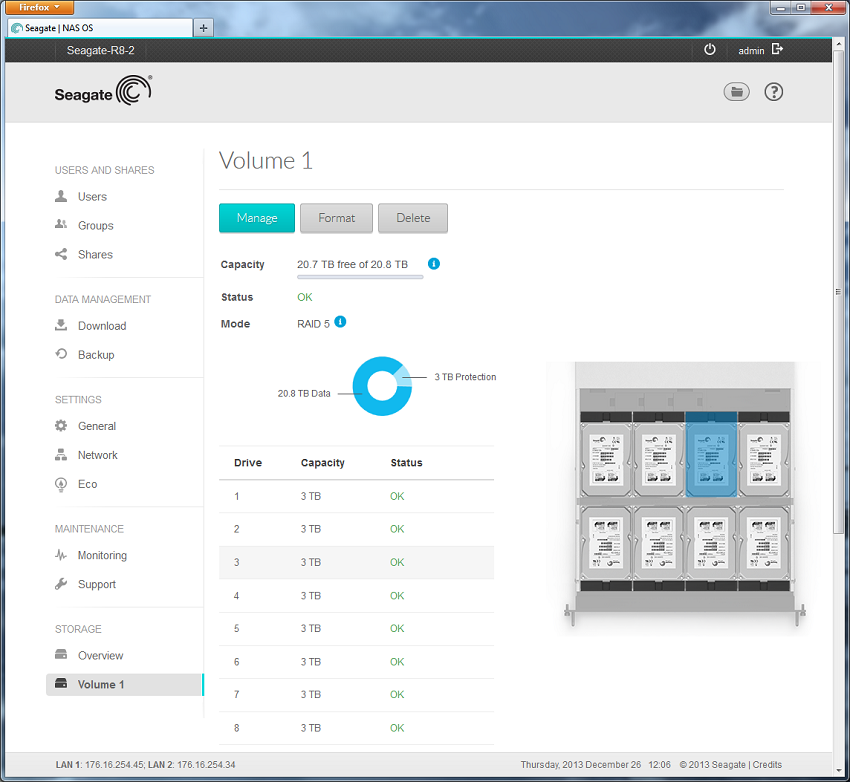Open the Download section
Image resolution: width=850 pixels, height=782 pixels.
pyautogui.click(x=102, y=326)
